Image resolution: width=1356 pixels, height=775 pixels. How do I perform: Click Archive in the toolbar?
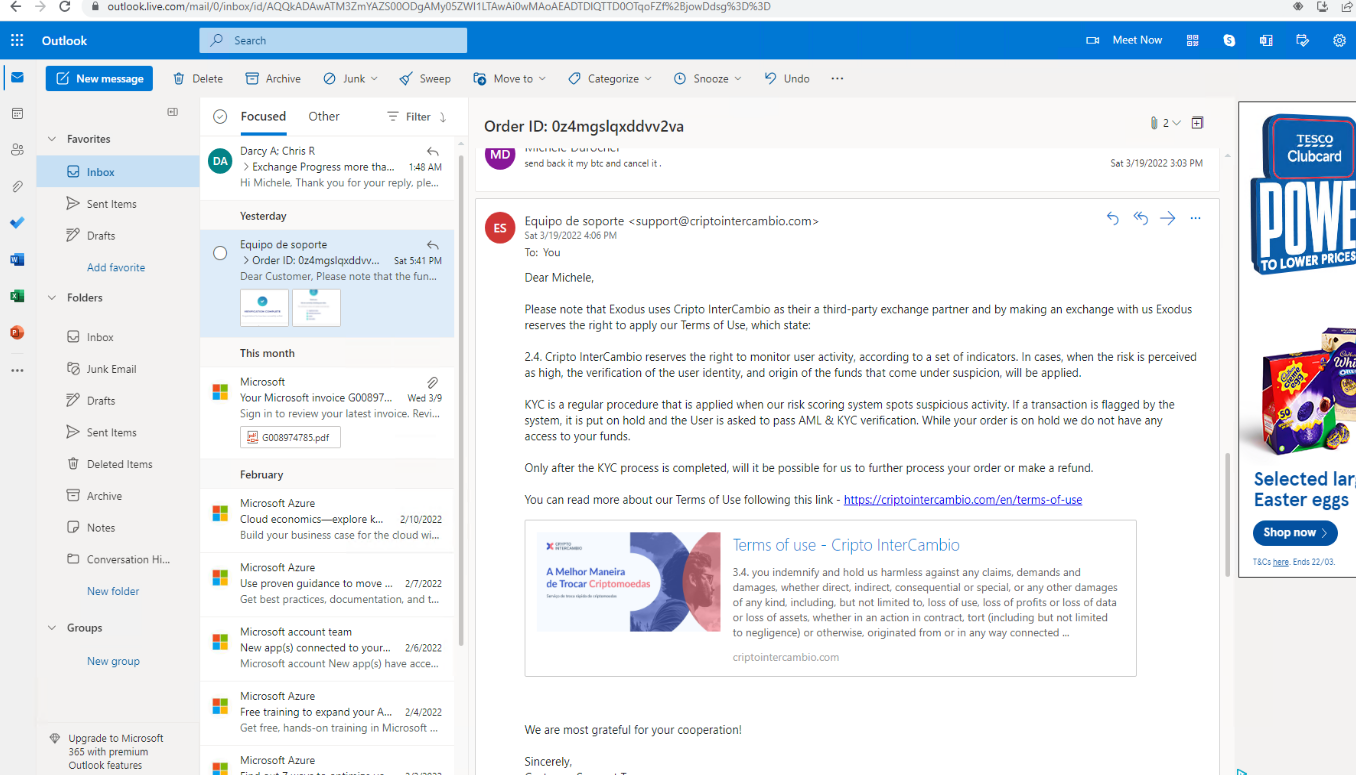tap(273, 79)
